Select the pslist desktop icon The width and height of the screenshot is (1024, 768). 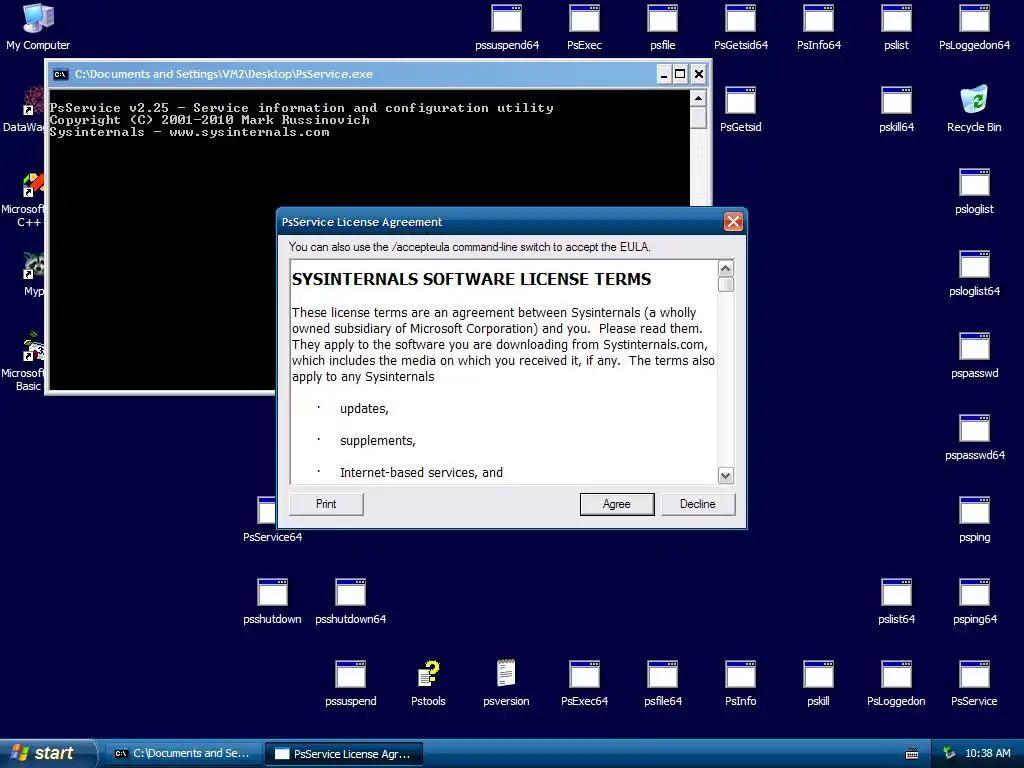point(896,27)
